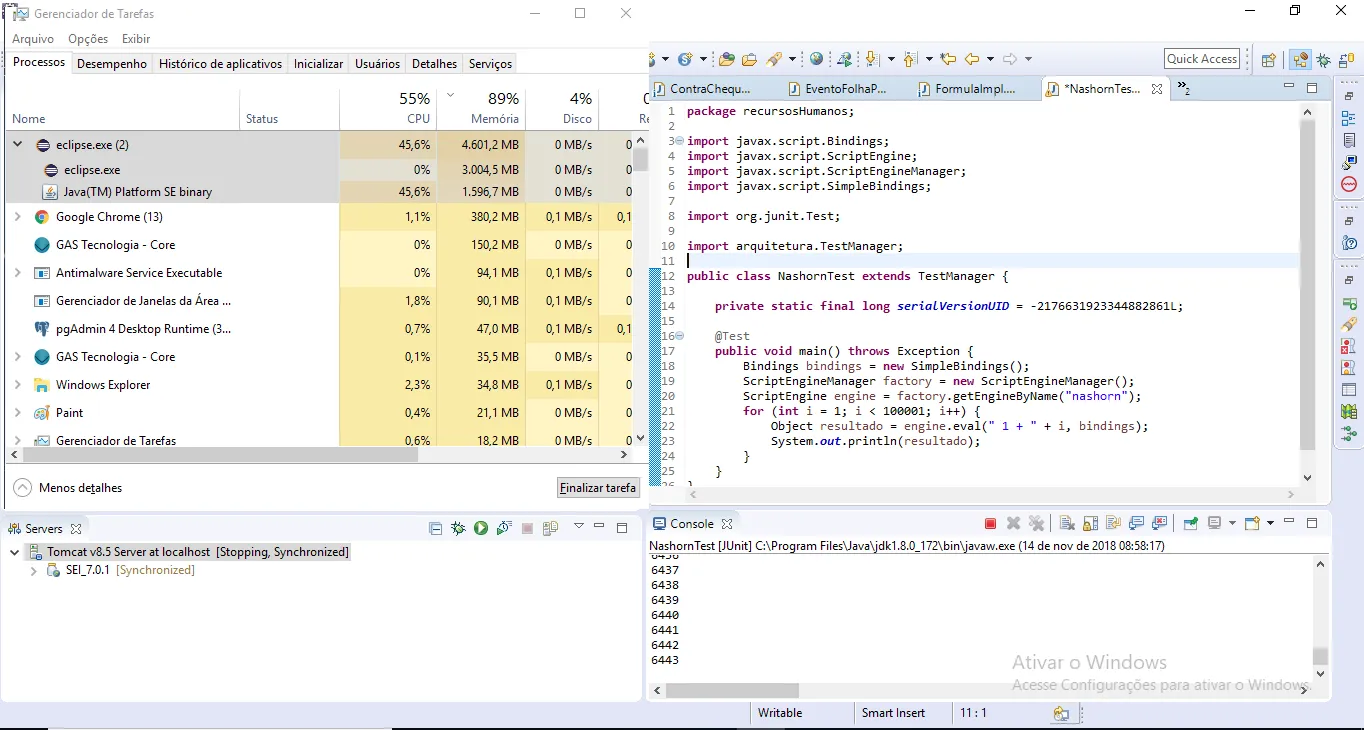Start the Tomcat server green play icon
Image resolution: width=1364 pixels, height=730 pixels.
click(x=481, y=528)
